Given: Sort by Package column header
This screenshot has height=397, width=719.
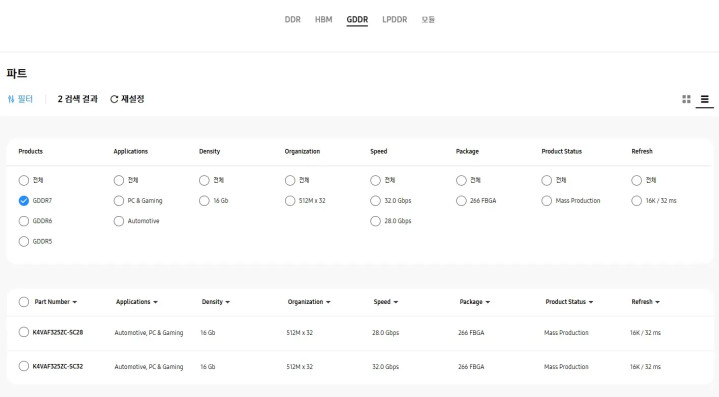Looking at the screenshot, I should coord(475,302).
